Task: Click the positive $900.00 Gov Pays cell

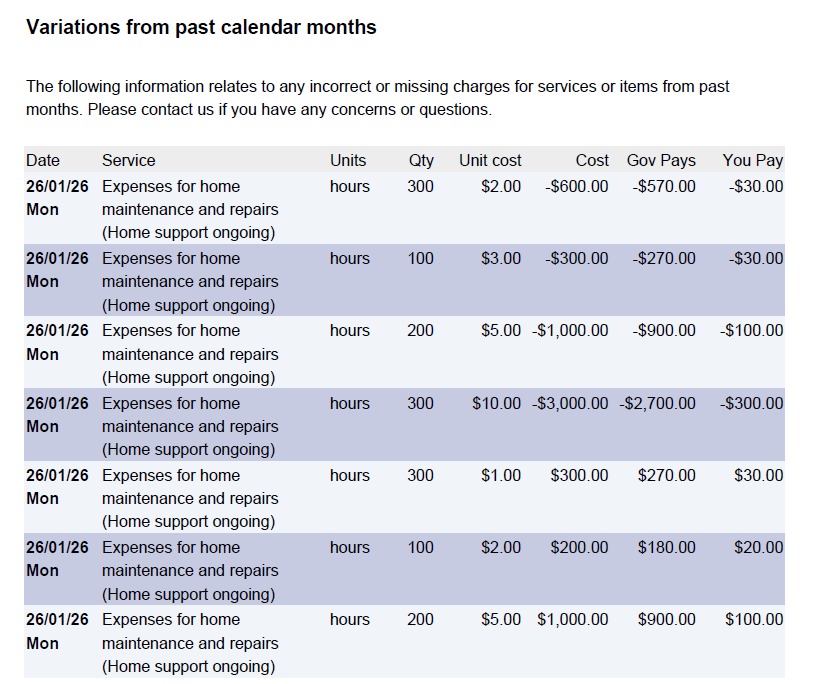Action: [667, 619]
